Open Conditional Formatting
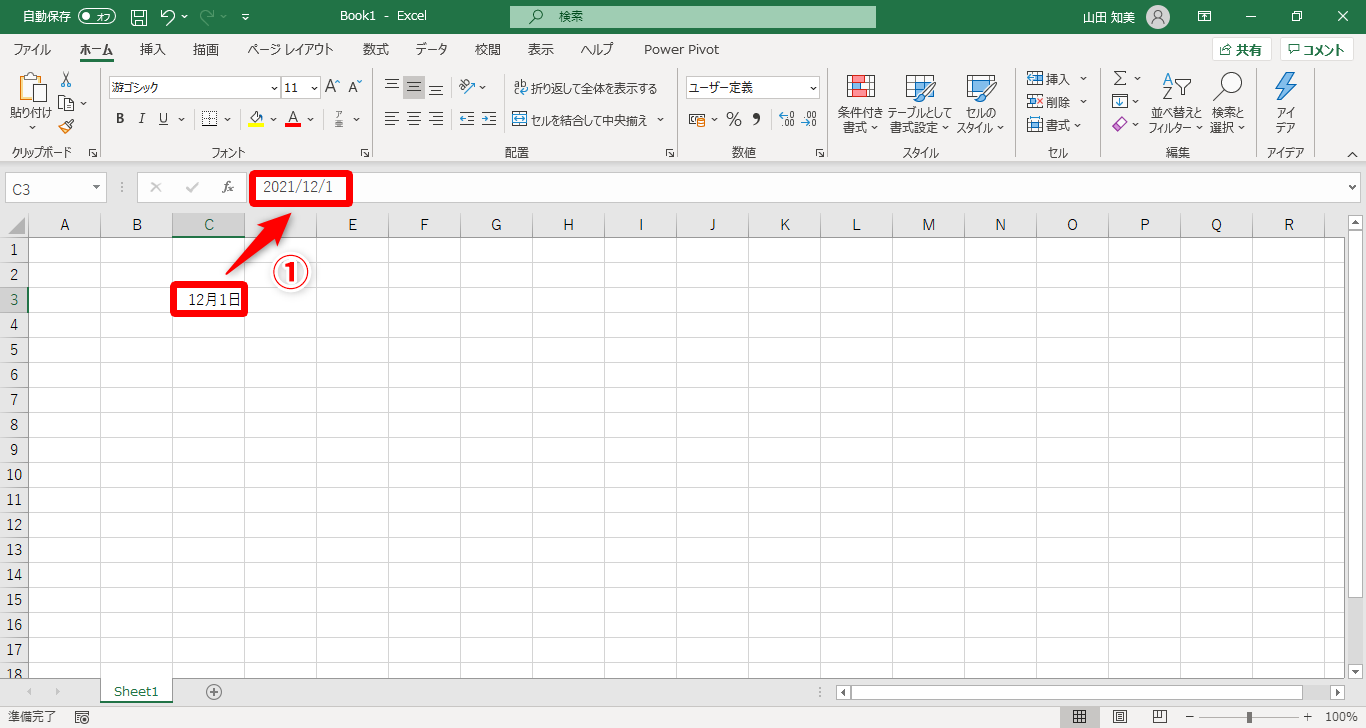Image resolution: width=1366 pixels, height=728 pixels. tap(860, 104)
